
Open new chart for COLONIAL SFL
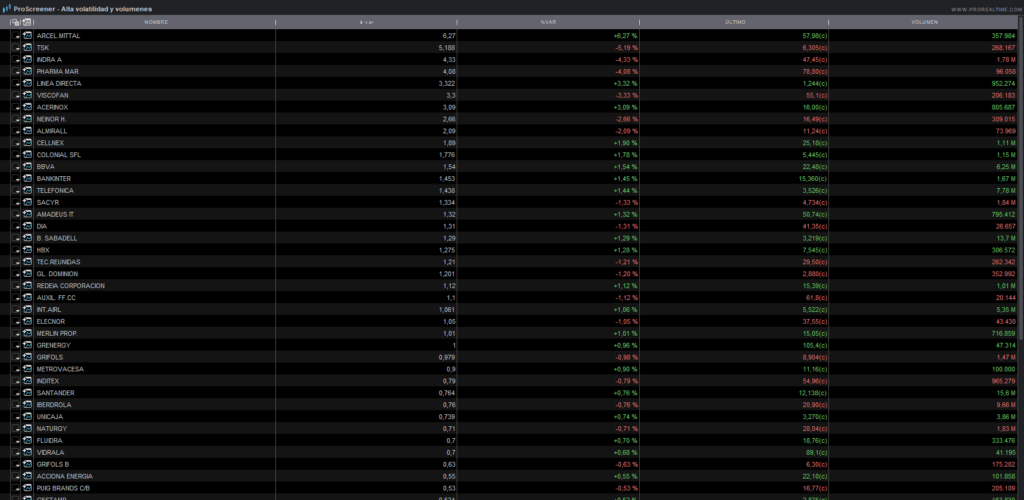click(x=27, y=155)
